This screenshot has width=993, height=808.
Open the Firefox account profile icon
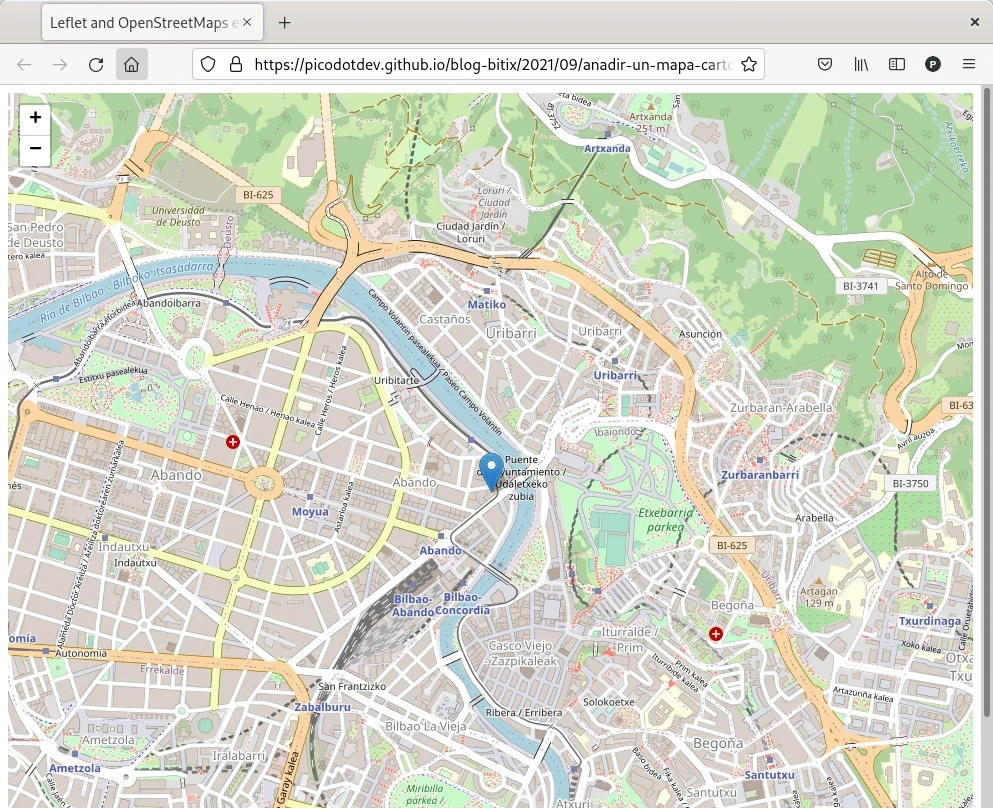932,64
